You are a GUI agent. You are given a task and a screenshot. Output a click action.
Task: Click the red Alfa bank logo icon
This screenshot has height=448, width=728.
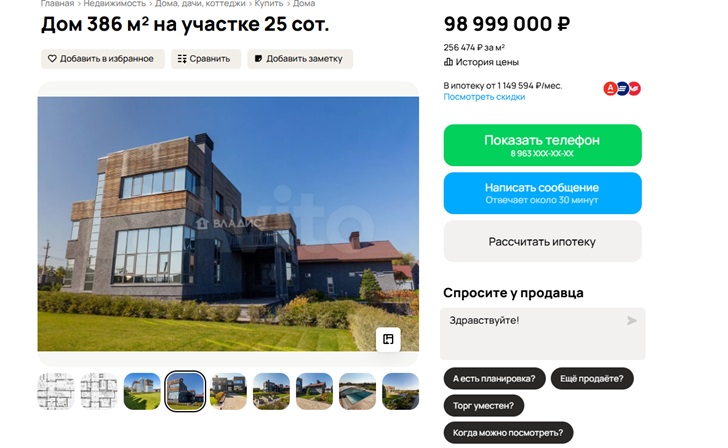[x=610, y=88]
